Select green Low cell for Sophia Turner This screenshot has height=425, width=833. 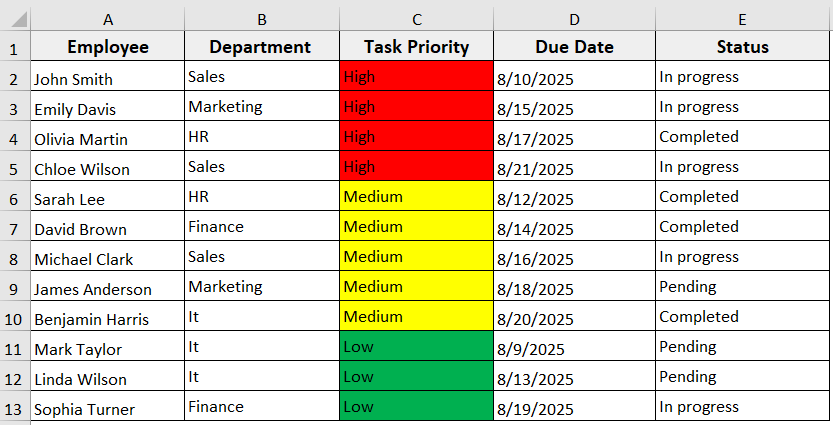coord(416,407)
